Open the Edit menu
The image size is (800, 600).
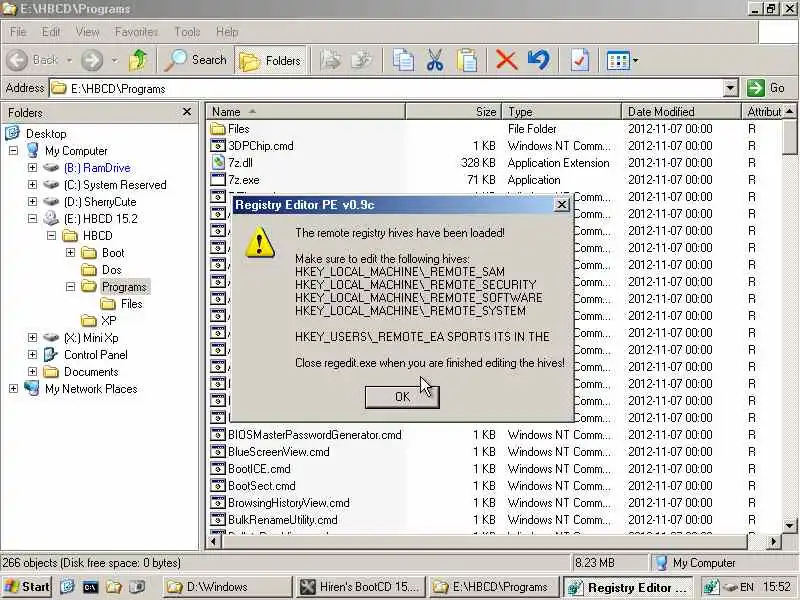[x=51, y=32]
